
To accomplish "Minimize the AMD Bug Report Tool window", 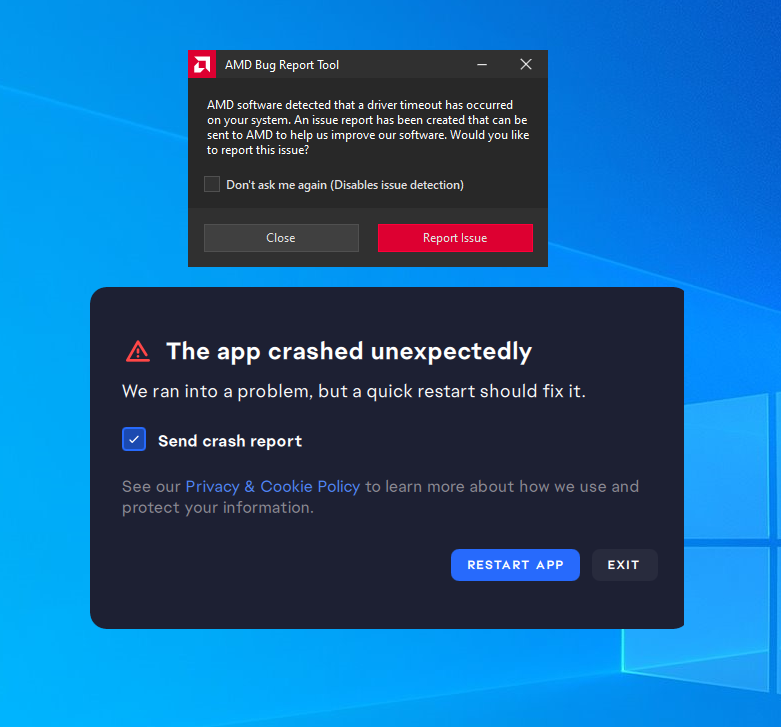I will (482, 64).
